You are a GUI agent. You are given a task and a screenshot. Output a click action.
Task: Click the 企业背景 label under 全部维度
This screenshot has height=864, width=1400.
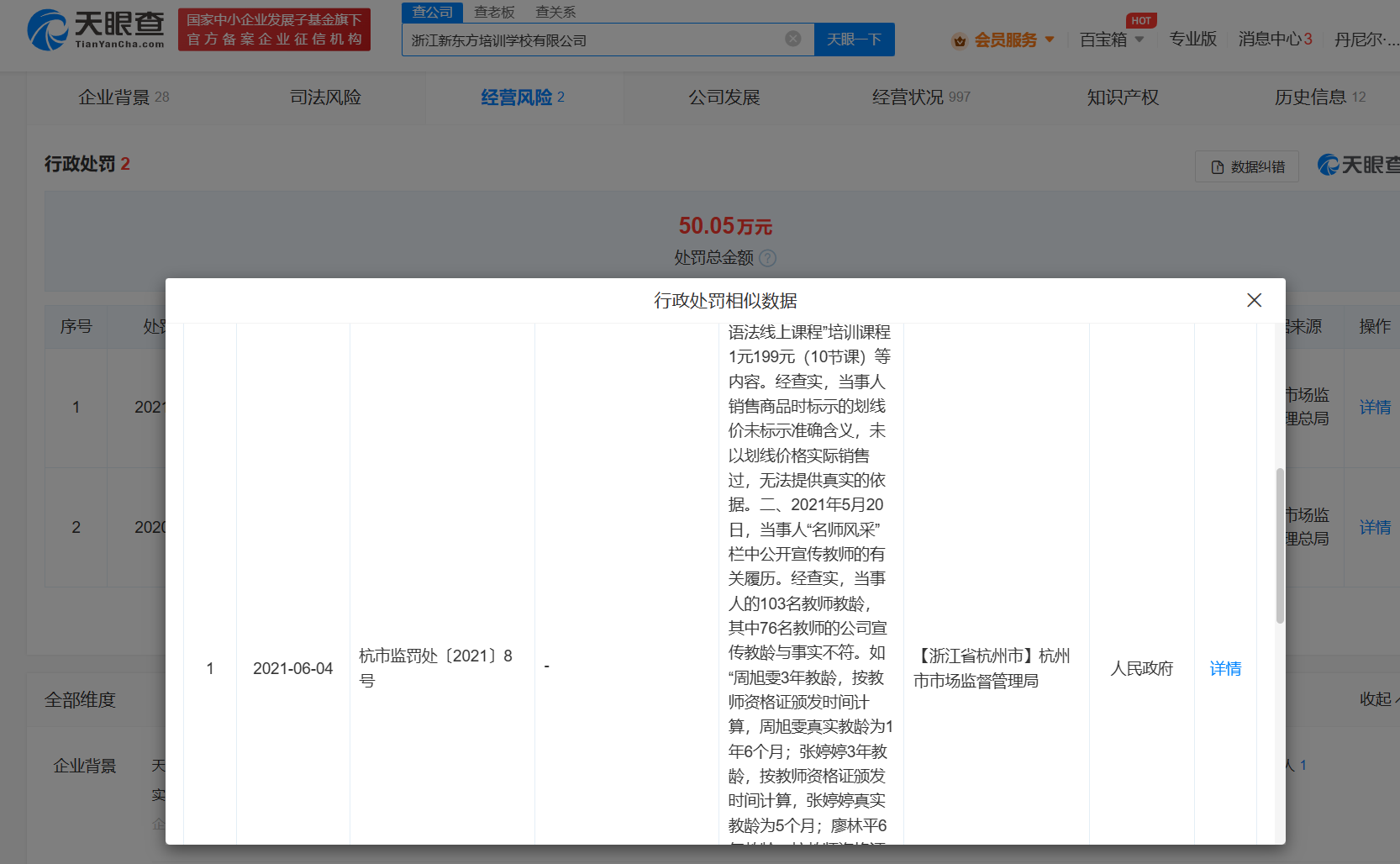(x=85, y=766)
